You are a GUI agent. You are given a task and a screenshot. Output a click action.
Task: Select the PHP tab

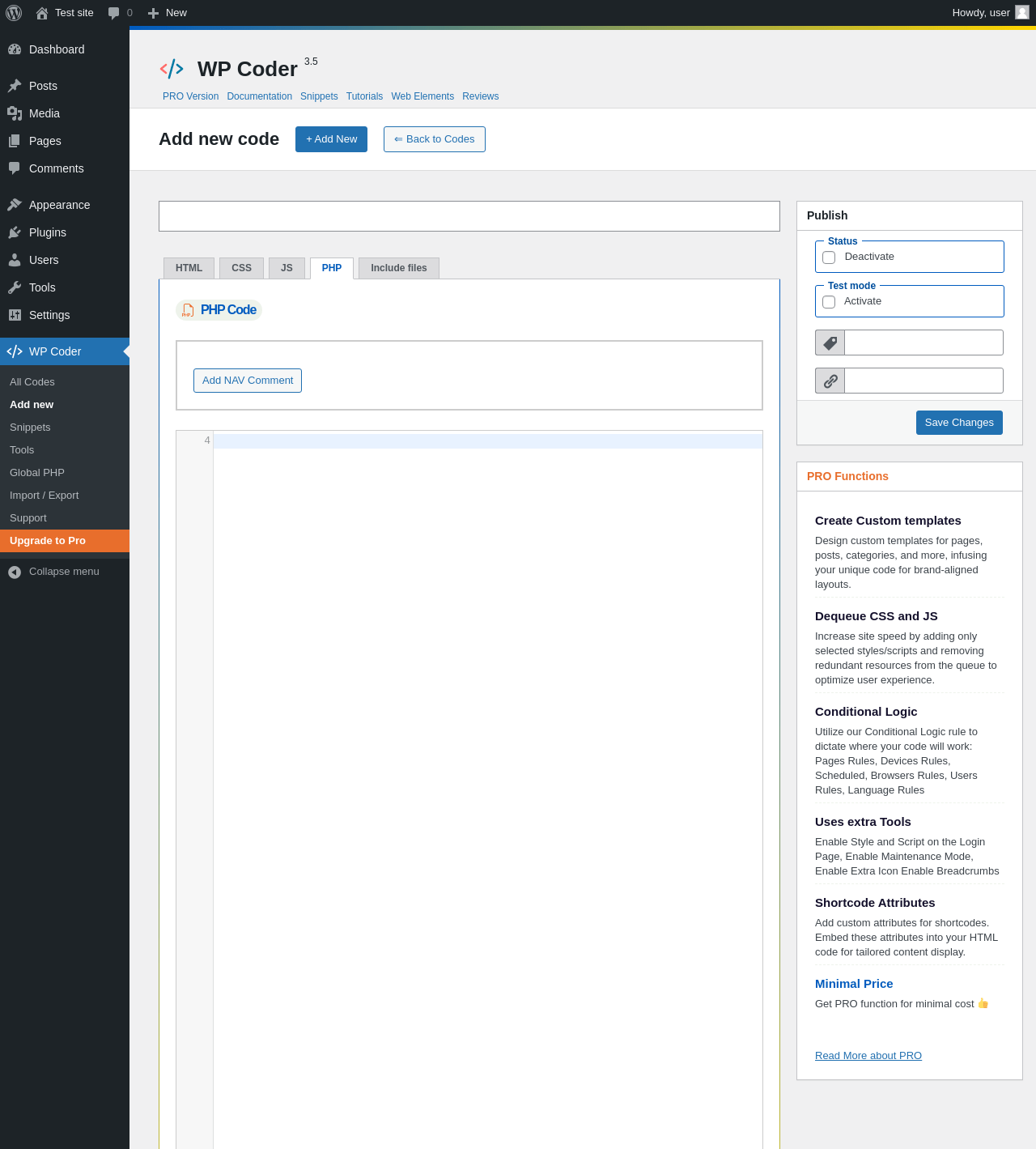(x=332, y=268)
